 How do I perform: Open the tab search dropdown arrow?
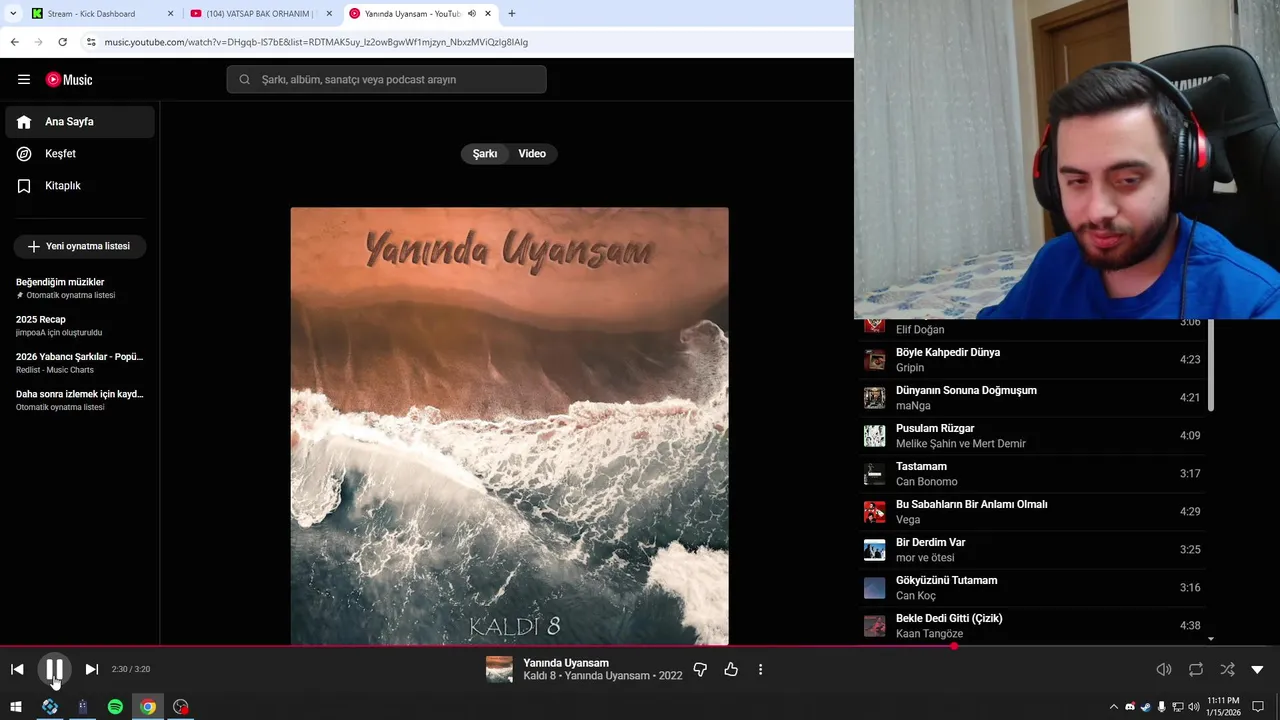point(12,14)
